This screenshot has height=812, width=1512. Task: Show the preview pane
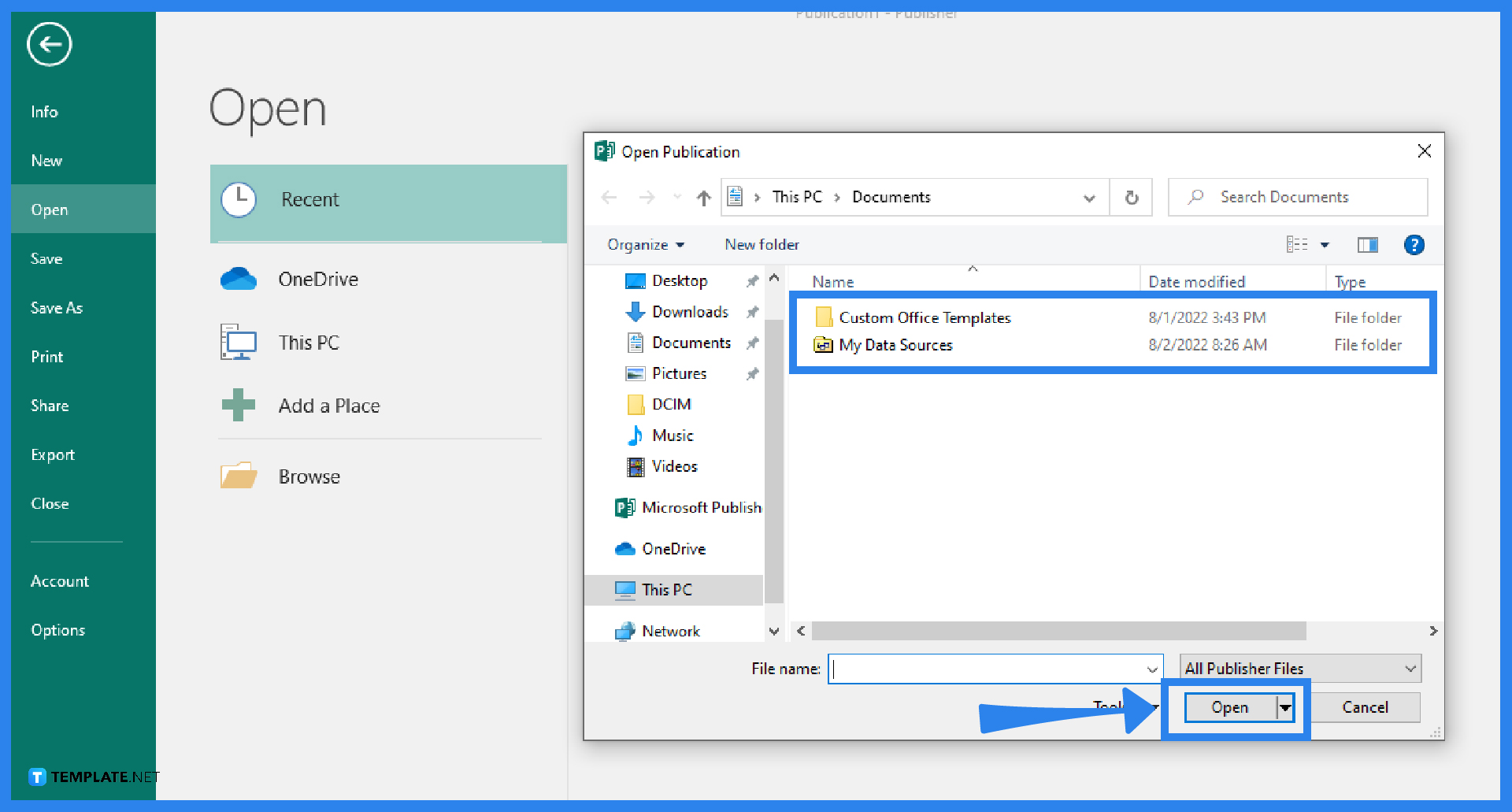pos(1368,244)
